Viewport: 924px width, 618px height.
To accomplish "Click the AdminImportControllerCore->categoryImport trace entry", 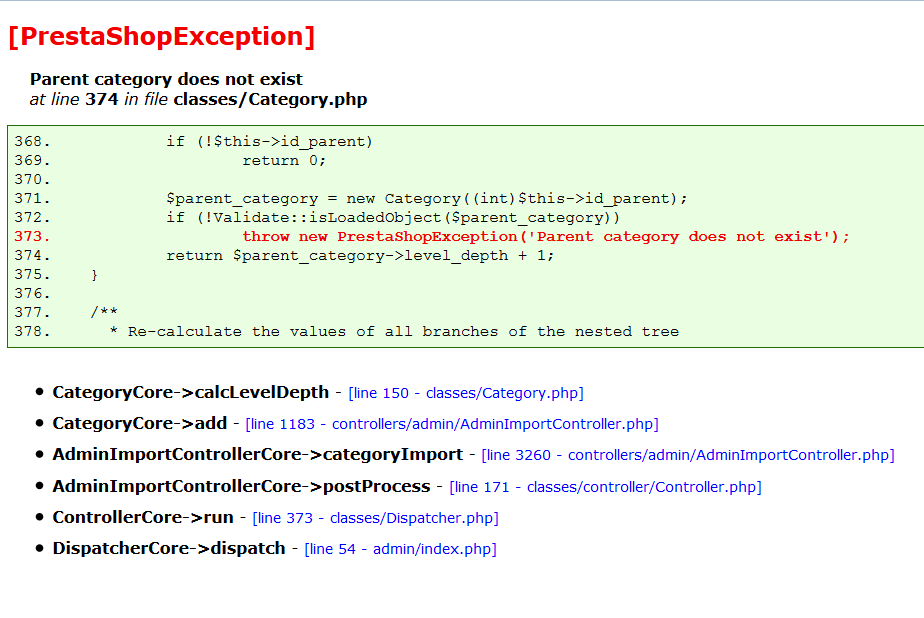I will pos(258,455).
